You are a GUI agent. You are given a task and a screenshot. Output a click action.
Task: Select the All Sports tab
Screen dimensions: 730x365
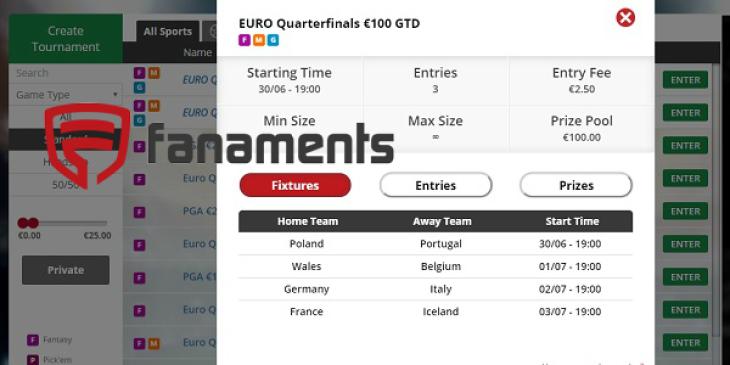click(168, 32)
